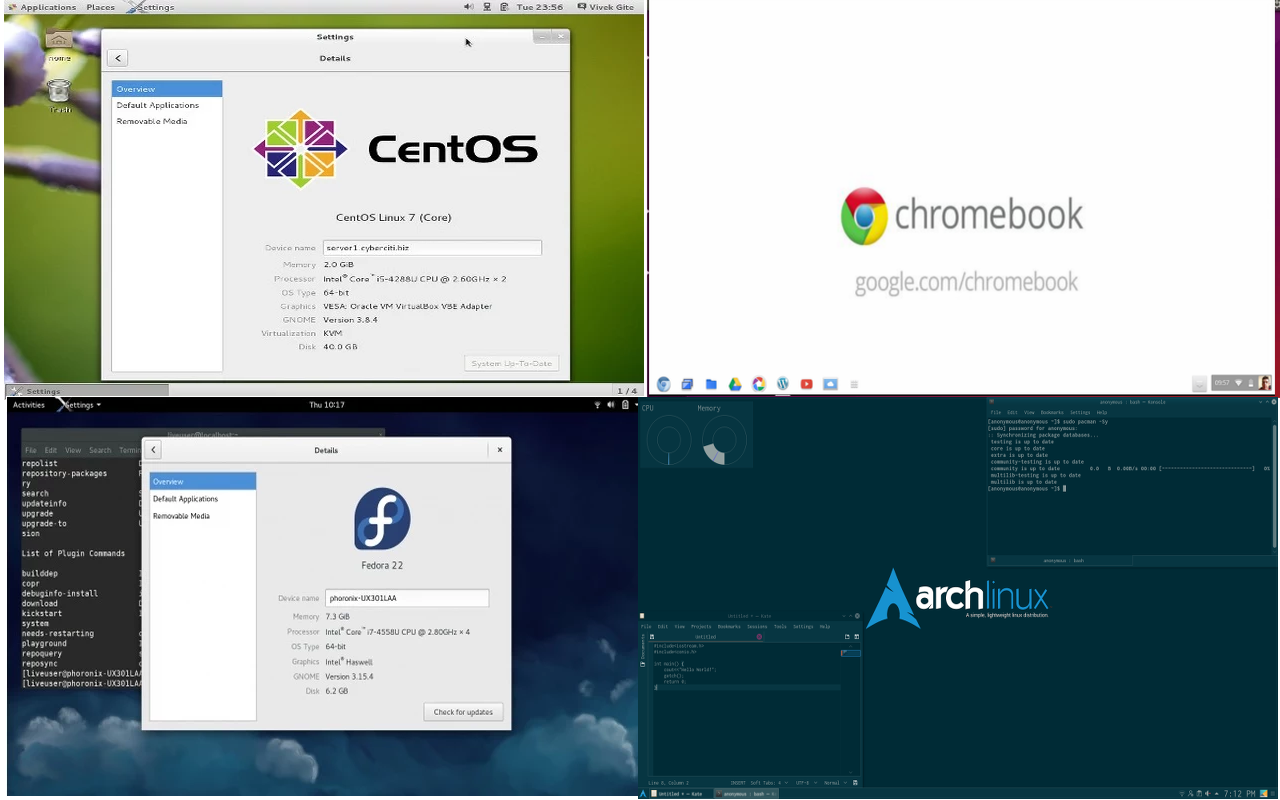Screen dimensions: 1280x800
Task: Open the Files app on Chromebook shelf
Action: coord(711,384)
